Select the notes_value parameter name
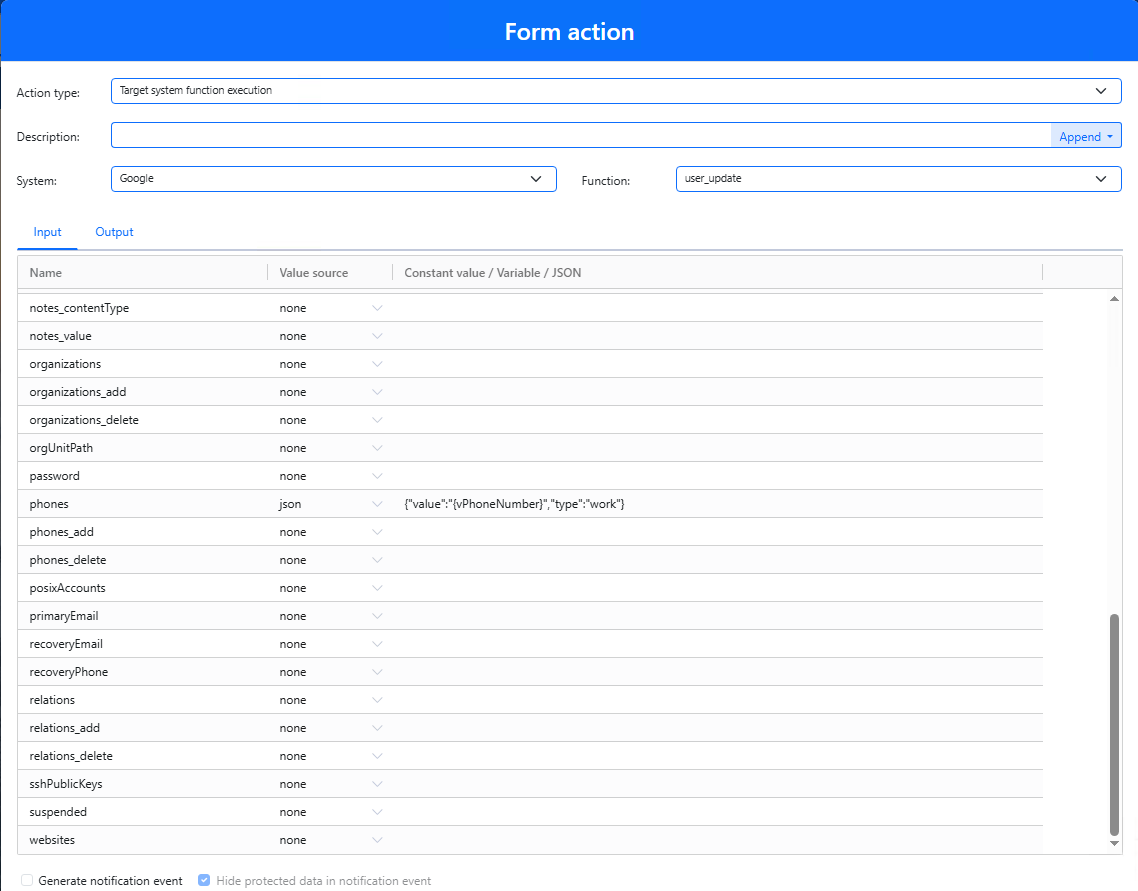1138x891 pixels. point(60,336)
